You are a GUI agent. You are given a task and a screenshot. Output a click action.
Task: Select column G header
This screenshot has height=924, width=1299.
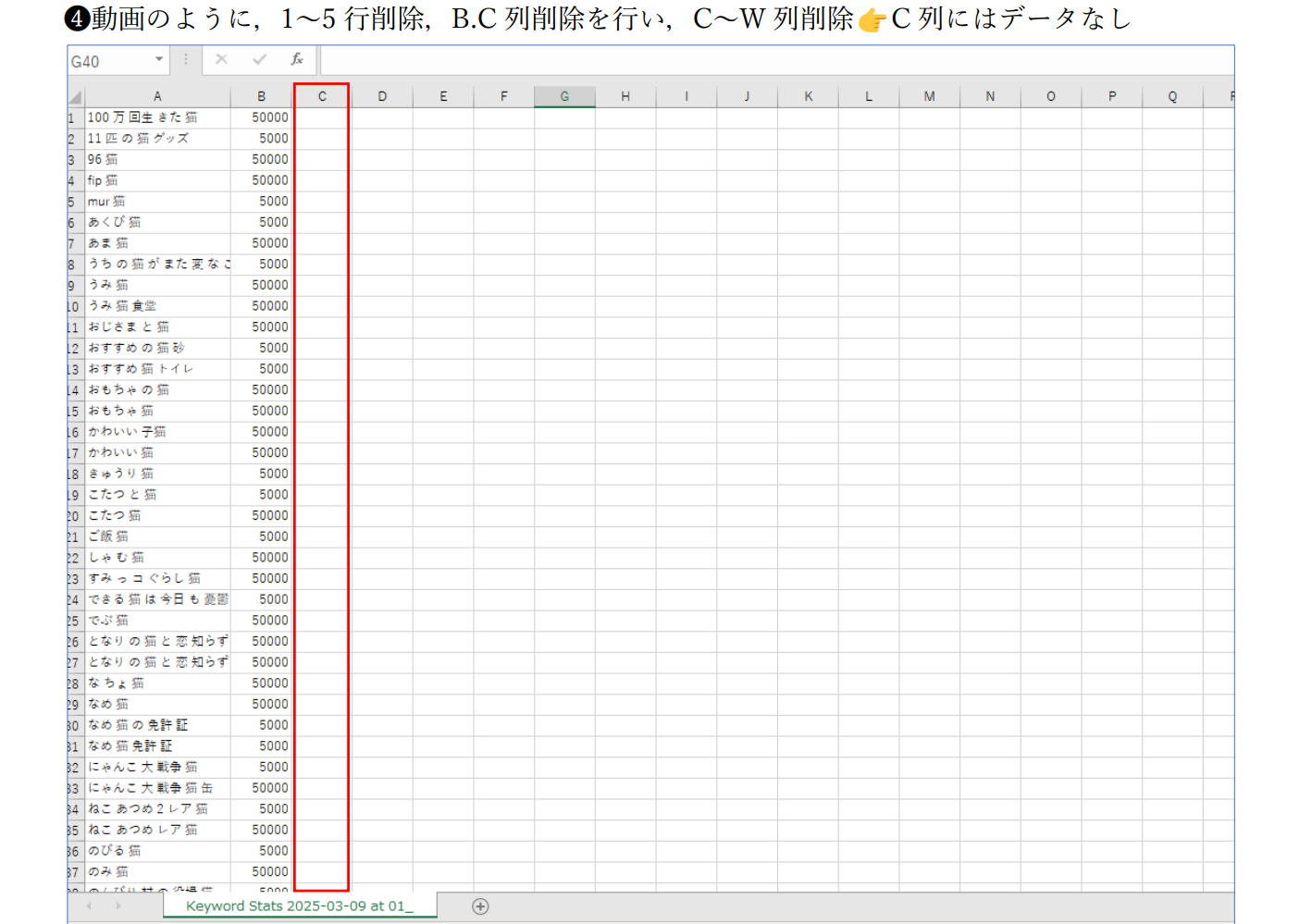564,96
